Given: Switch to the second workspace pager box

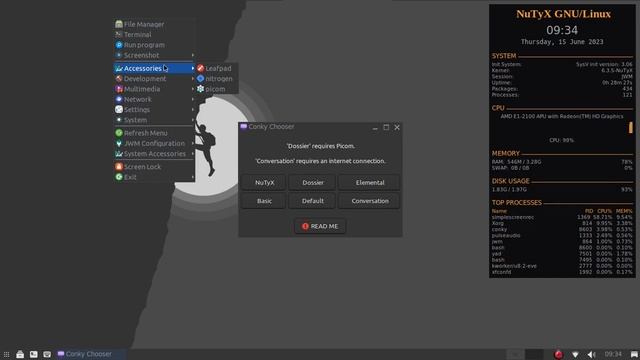Looking at the screenshot, I should tap(534, 354).
